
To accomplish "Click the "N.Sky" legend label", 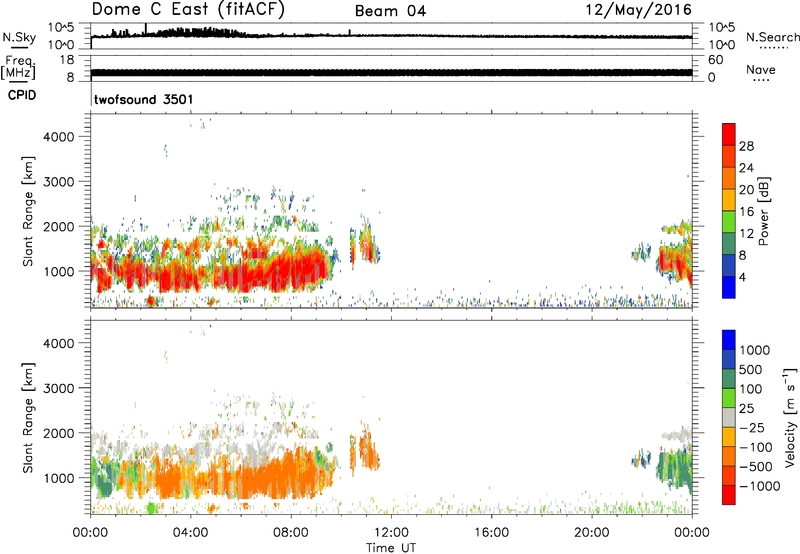I will 19,37.
